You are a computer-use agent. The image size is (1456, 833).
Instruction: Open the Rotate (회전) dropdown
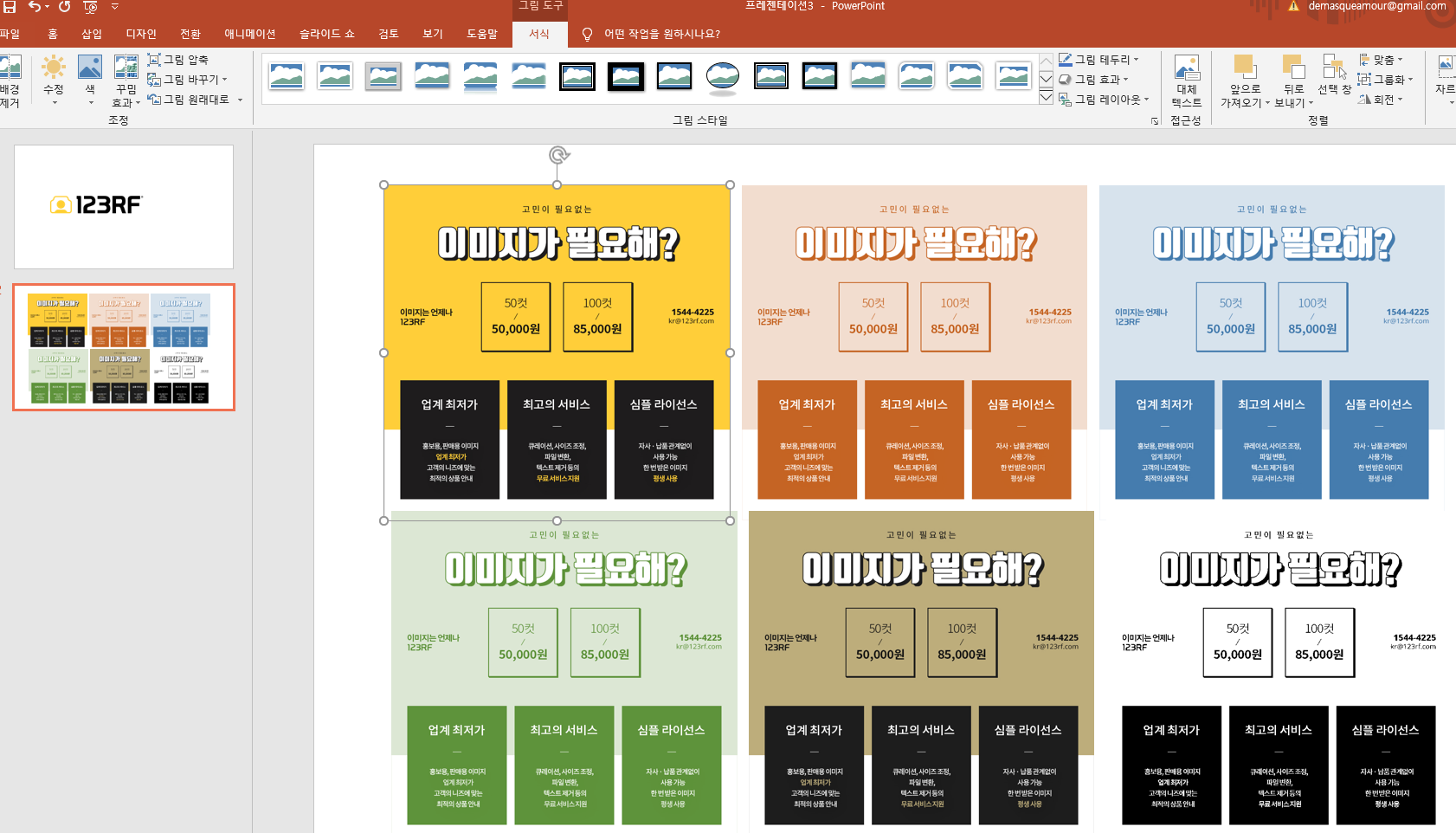[x=1380, y=100]
